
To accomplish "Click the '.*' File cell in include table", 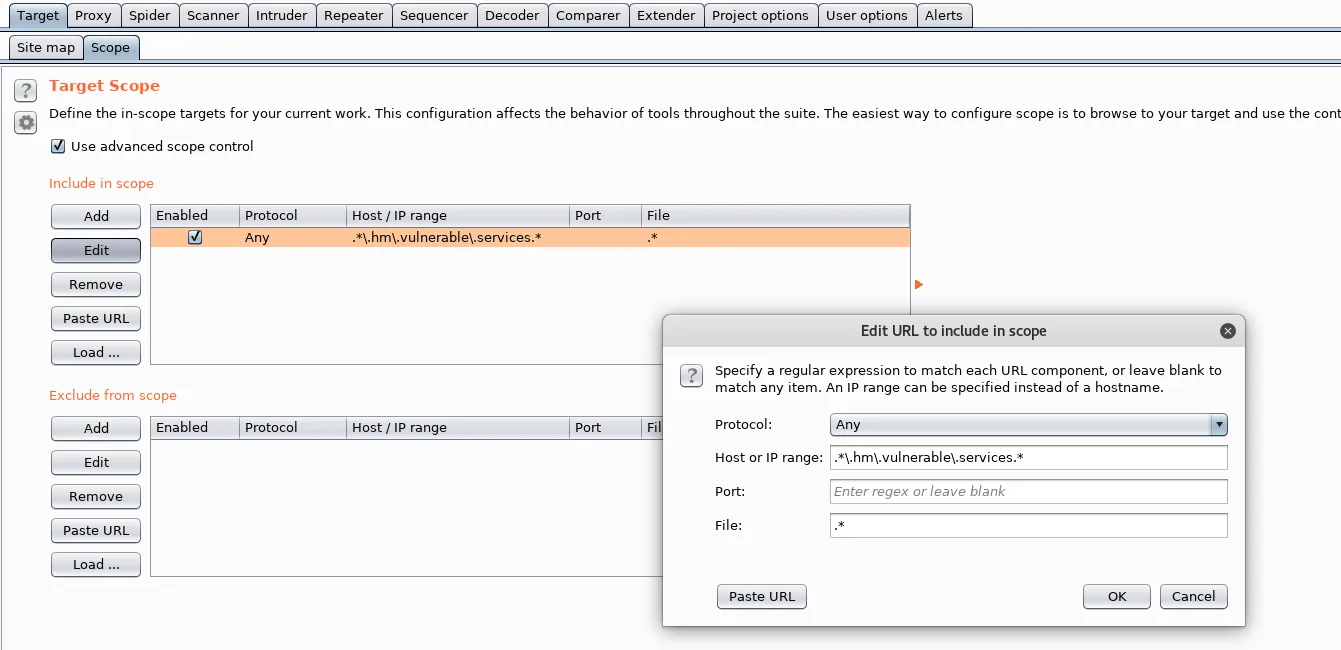I will pyautogui.click(x=775, y=238).
